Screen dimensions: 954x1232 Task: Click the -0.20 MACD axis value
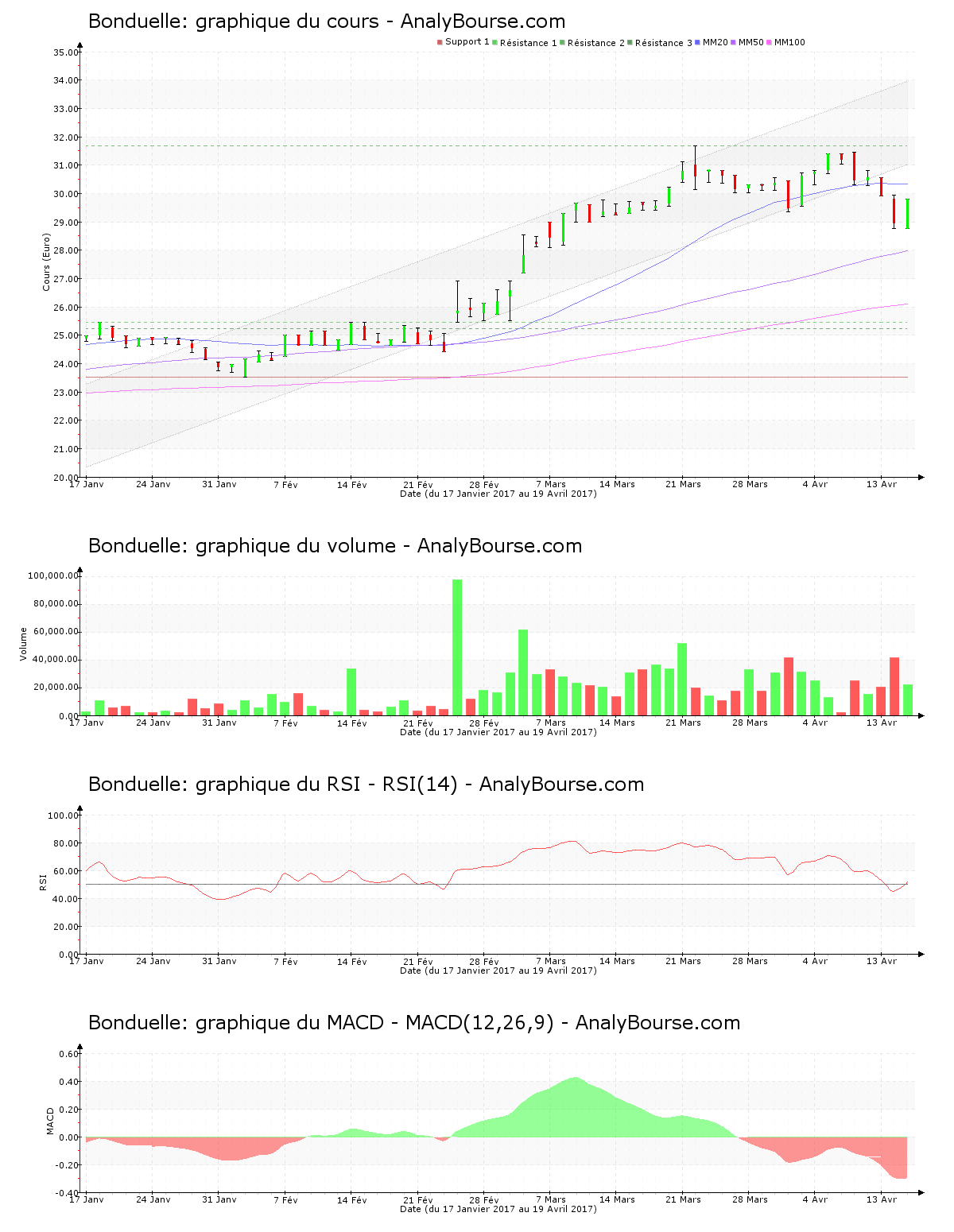[68, 1165]
